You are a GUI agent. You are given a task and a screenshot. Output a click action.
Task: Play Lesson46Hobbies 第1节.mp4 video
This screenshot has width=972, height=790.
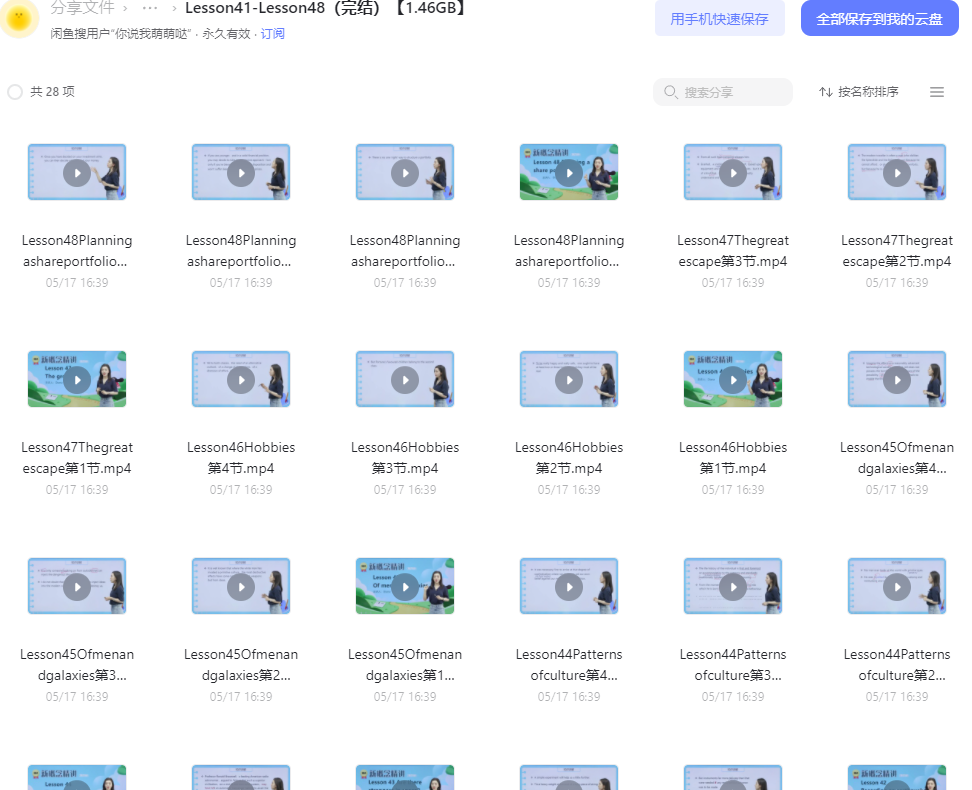733,380
